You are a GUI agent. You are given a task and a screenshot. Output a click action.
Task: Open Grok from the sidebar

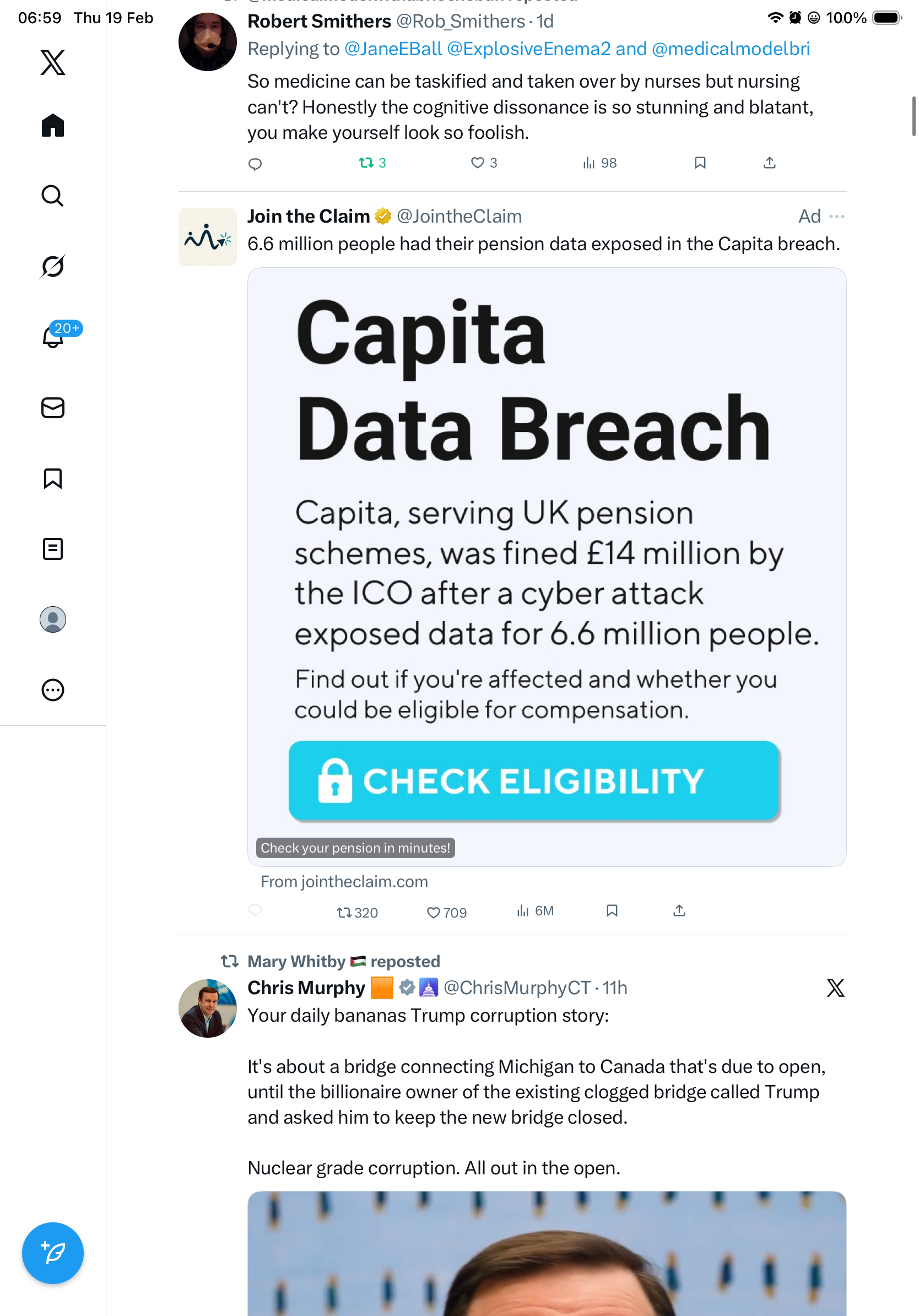click(53, 266)
